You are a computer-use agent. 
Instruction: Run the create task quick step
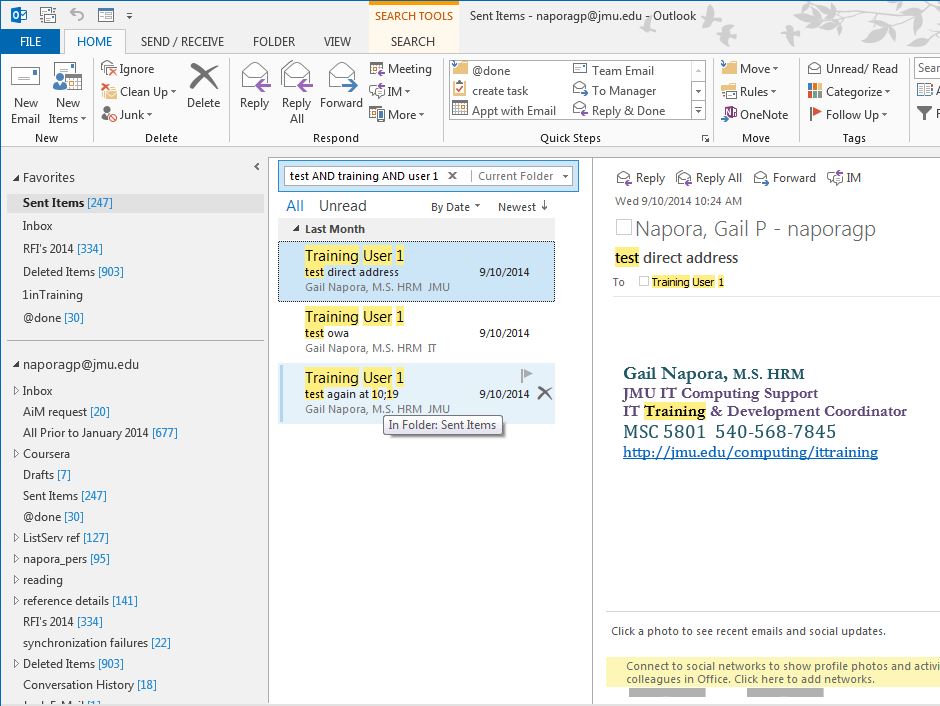(491, 90)
